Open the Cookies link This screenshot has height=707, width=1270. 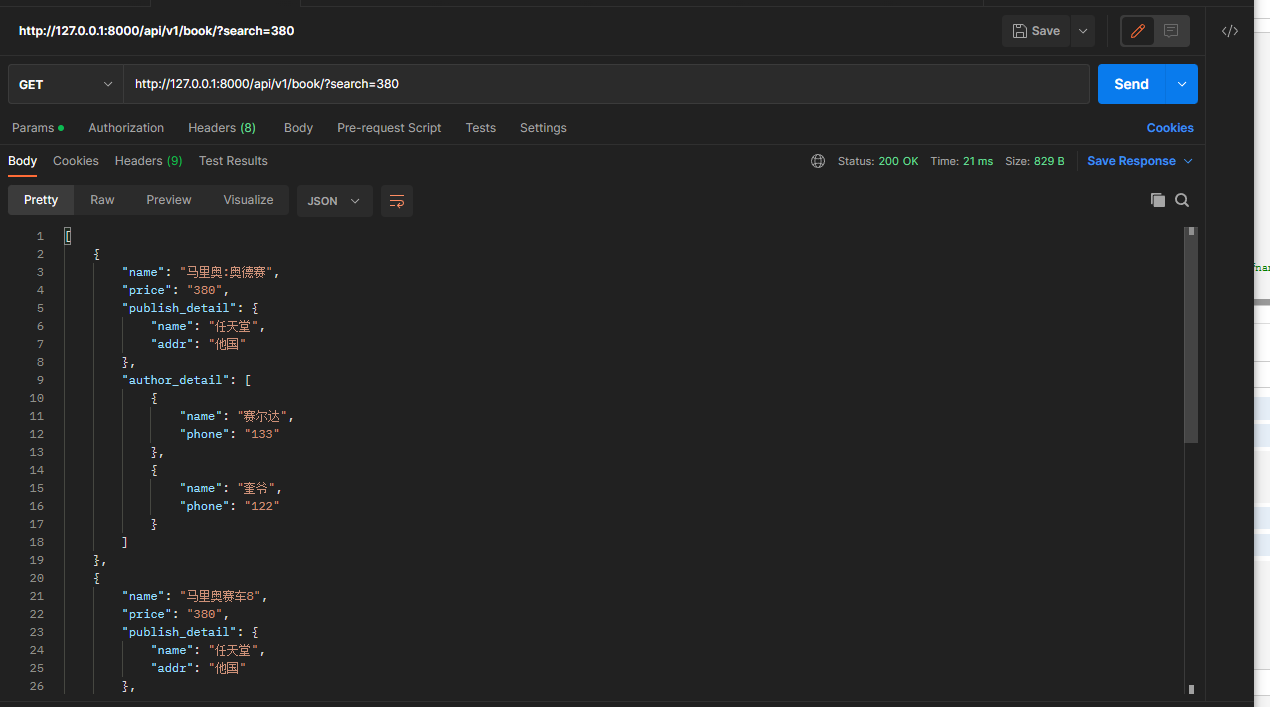tap(1170, 128)
